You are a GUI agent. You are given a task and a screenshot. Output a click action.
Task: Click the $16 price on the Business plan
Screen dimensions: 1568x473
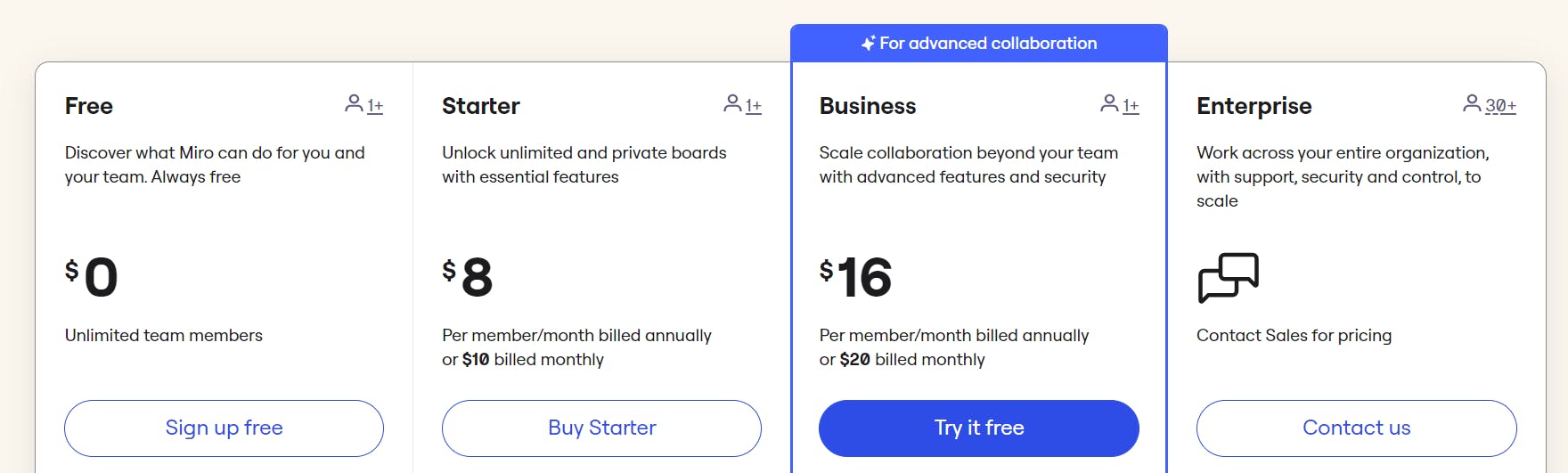click(855, 277)
